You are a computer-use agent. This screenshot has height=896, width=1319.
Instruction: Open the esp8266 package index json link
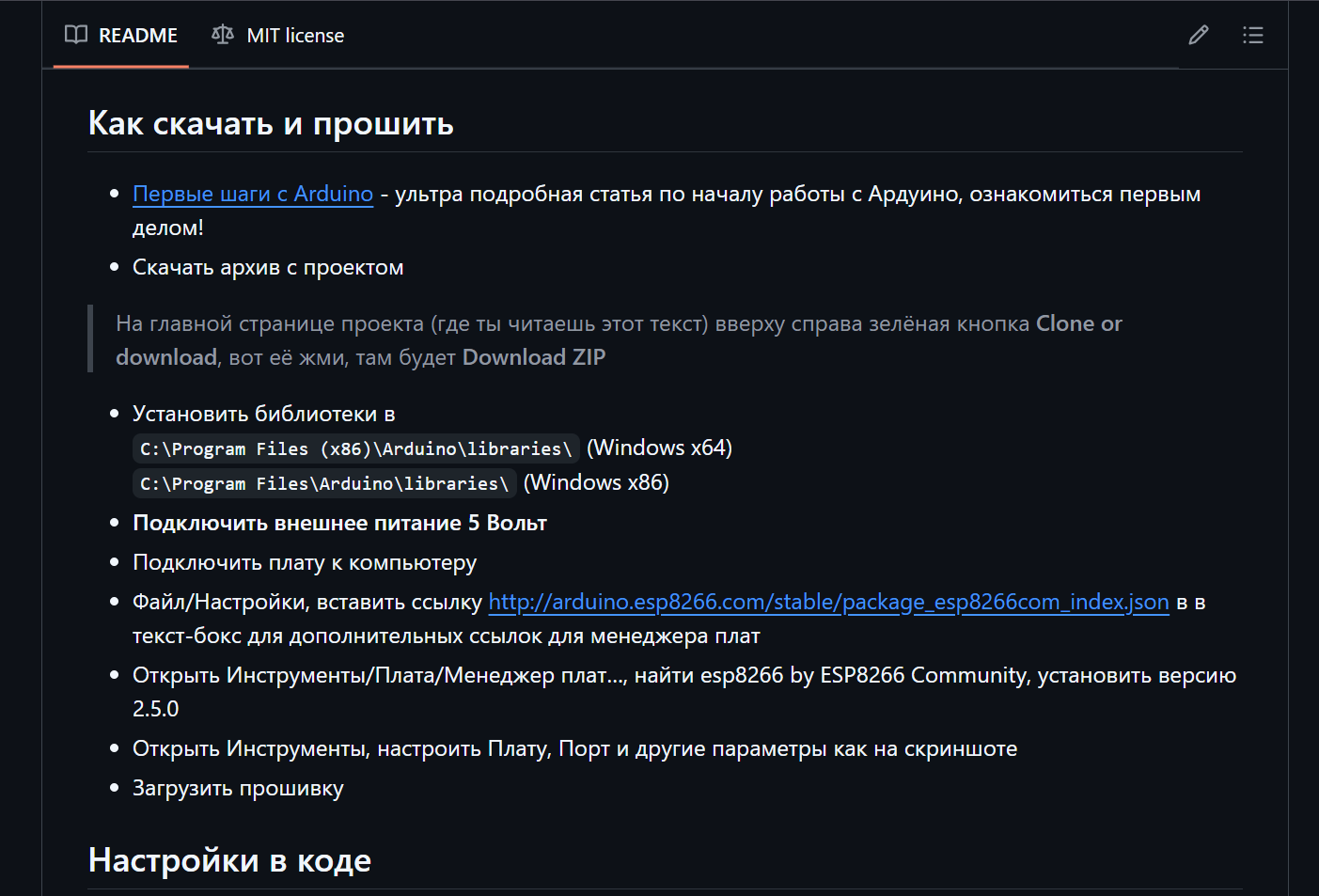click(828, 602)
